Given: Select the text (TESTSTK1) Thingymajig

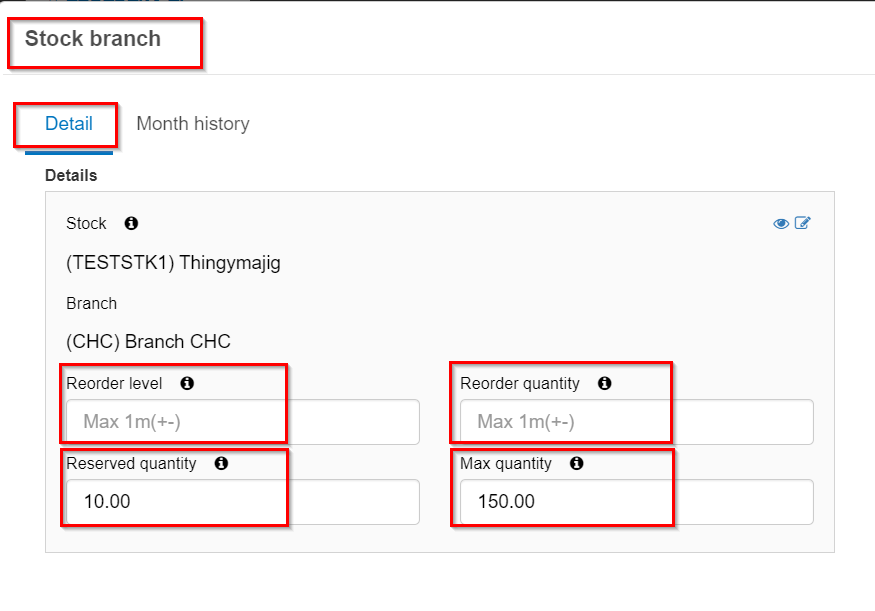Looking at the screenshot, I should (x=173, y=262).
